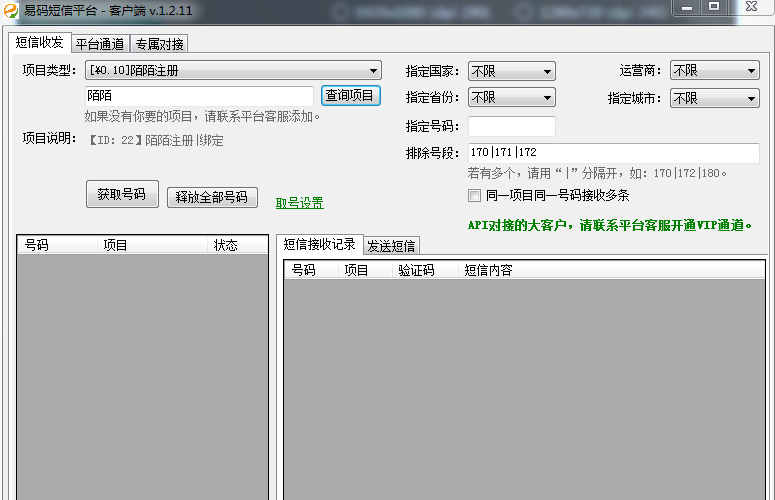
Task: Expand the 指定省份 dropdown
Action: coord(512,97)
